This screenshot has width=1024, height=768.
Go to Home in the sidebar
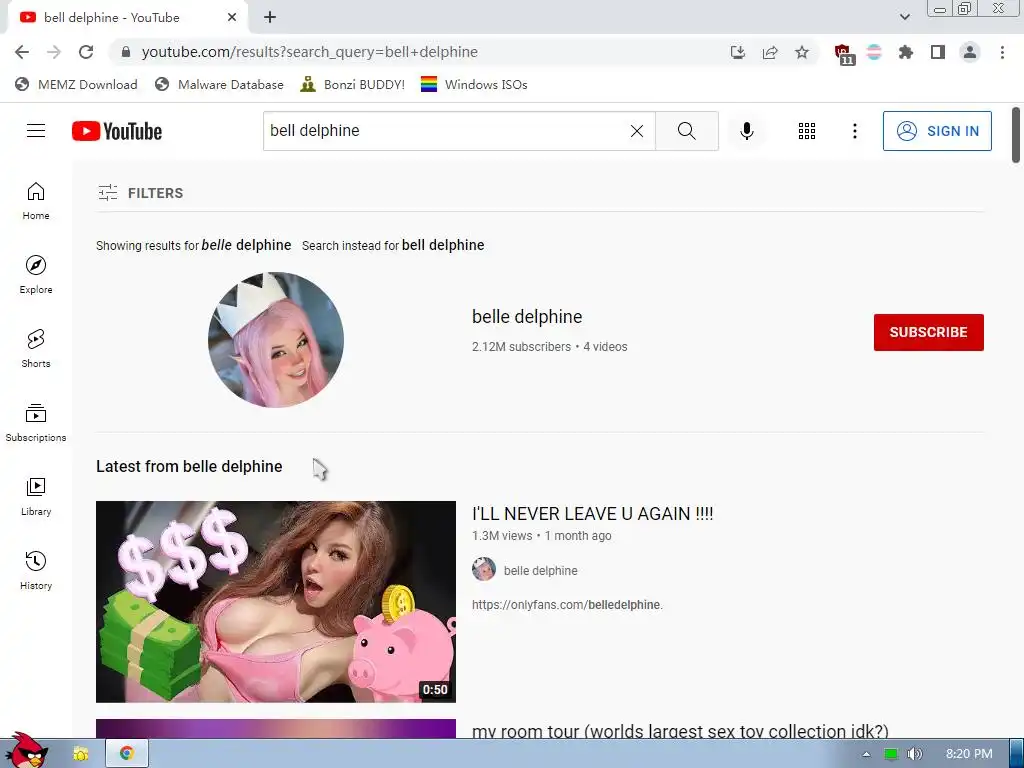tap(36, 201)
